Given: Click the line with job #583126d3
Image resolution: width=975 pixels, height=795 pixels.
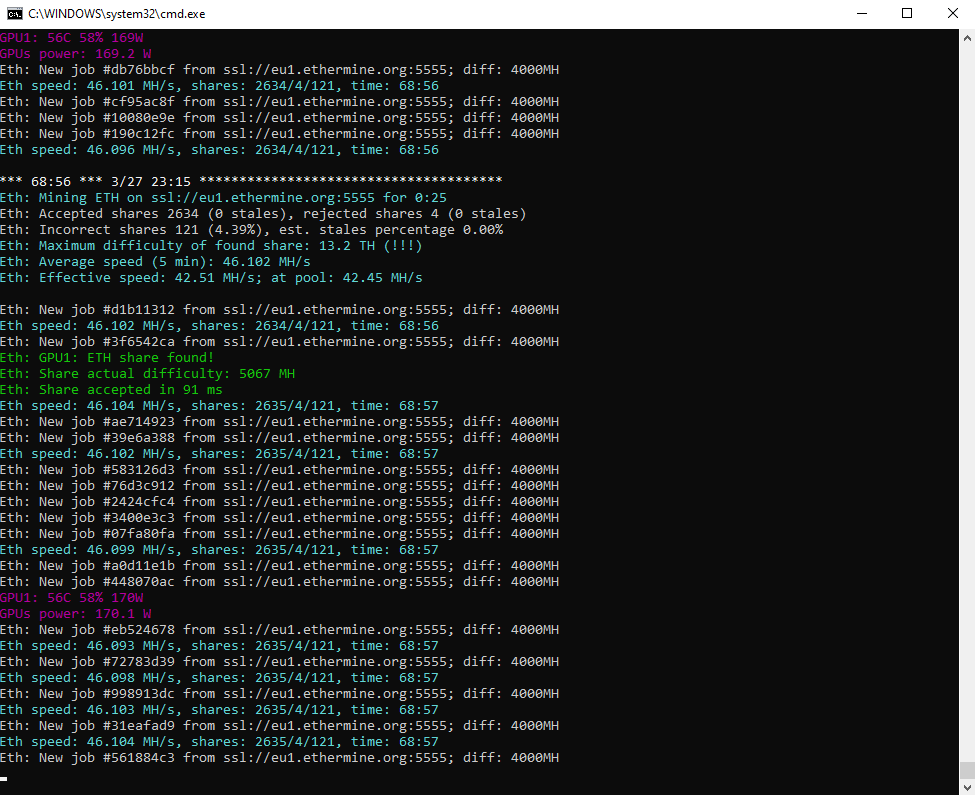Looking at the screenshot, I should click(x=279, y=470).
